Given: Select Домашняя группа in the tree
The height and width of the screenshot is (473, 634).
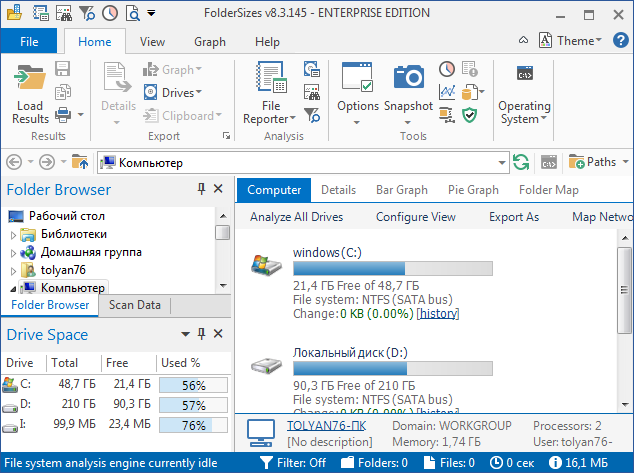Looking at the screenshot, I should (91, 252).
